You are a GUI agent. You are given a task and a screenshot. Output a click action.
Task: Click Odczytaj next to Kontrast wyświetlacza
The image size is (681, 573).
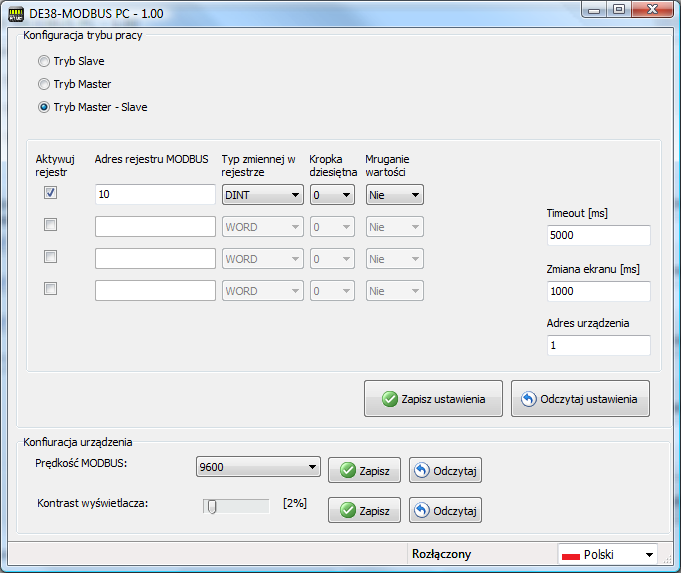point(445,510)
